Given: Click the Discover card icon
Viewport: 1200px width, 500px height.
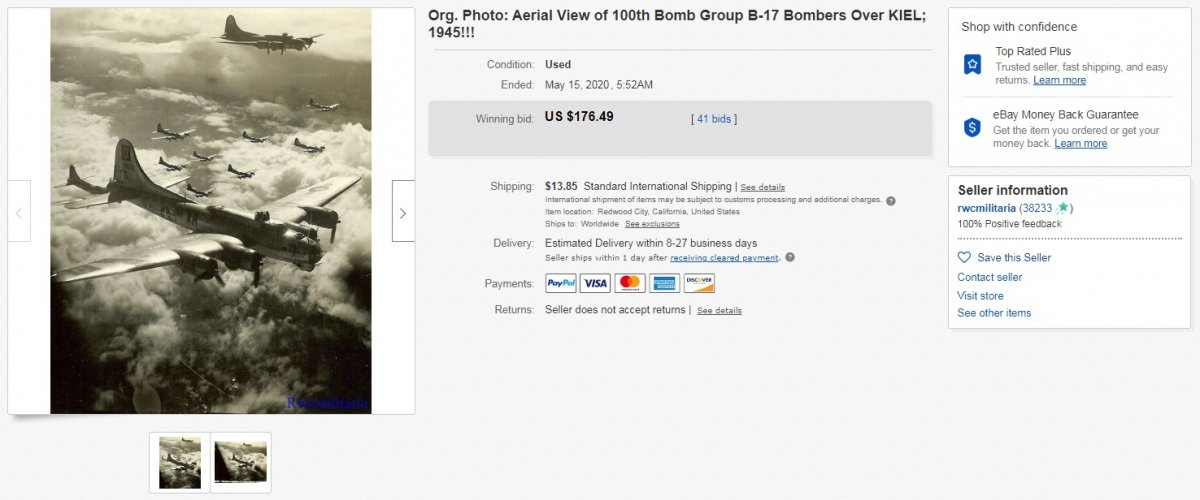Looking at the screenshot, I should (x=699, y=283).
